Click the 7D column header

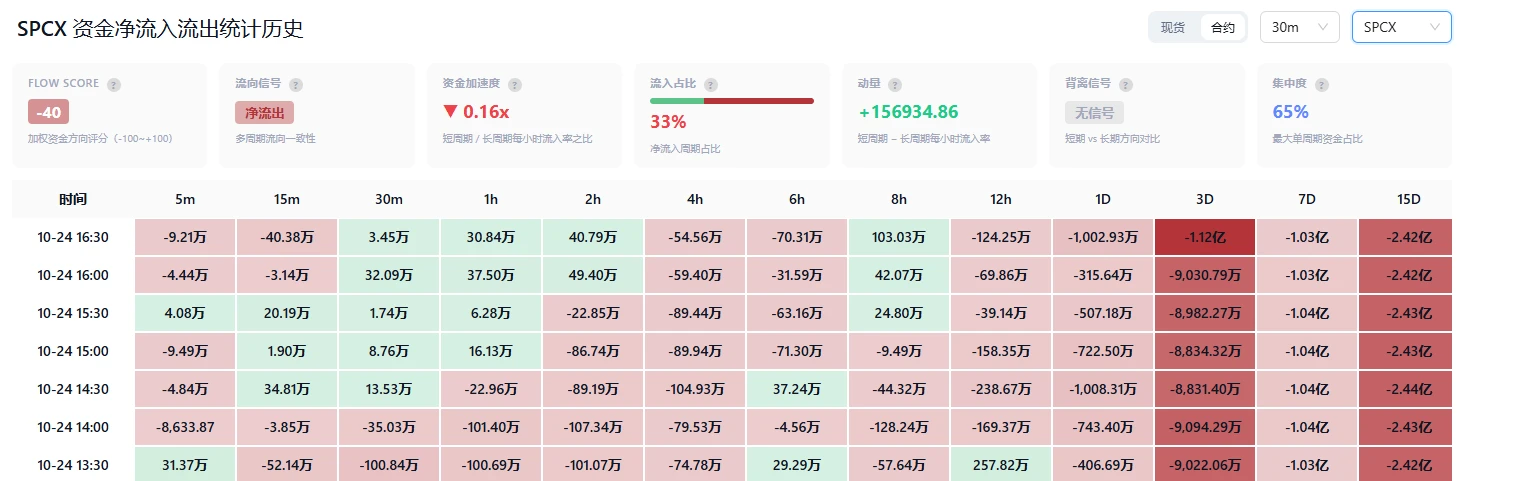1307,200
